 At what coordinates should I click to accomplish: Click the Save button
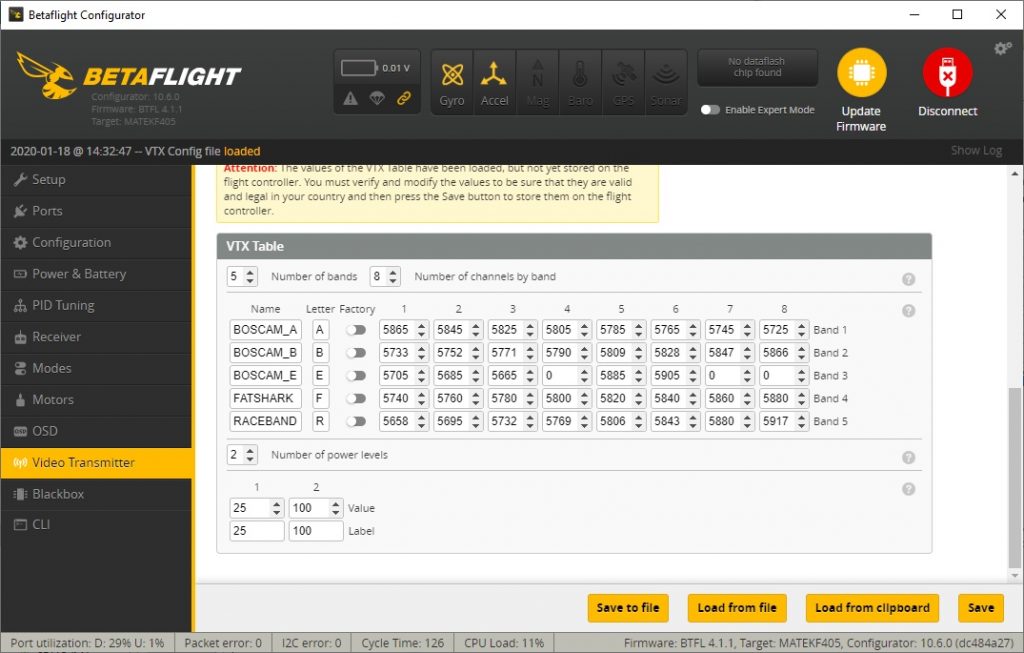(x=981, y=608)
